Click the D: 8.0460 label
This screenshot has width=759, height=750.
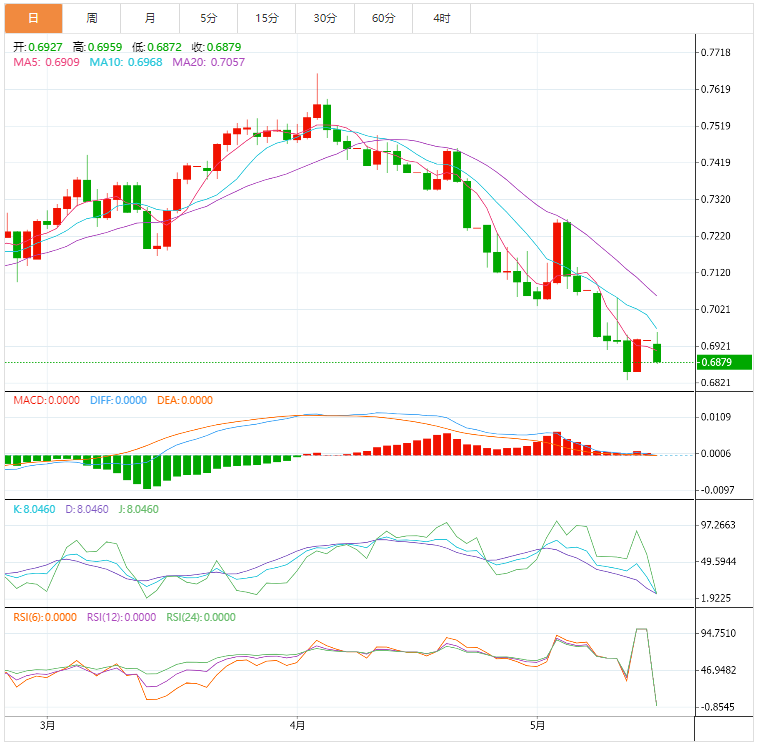pyautogui.click(x=87, y=509)
